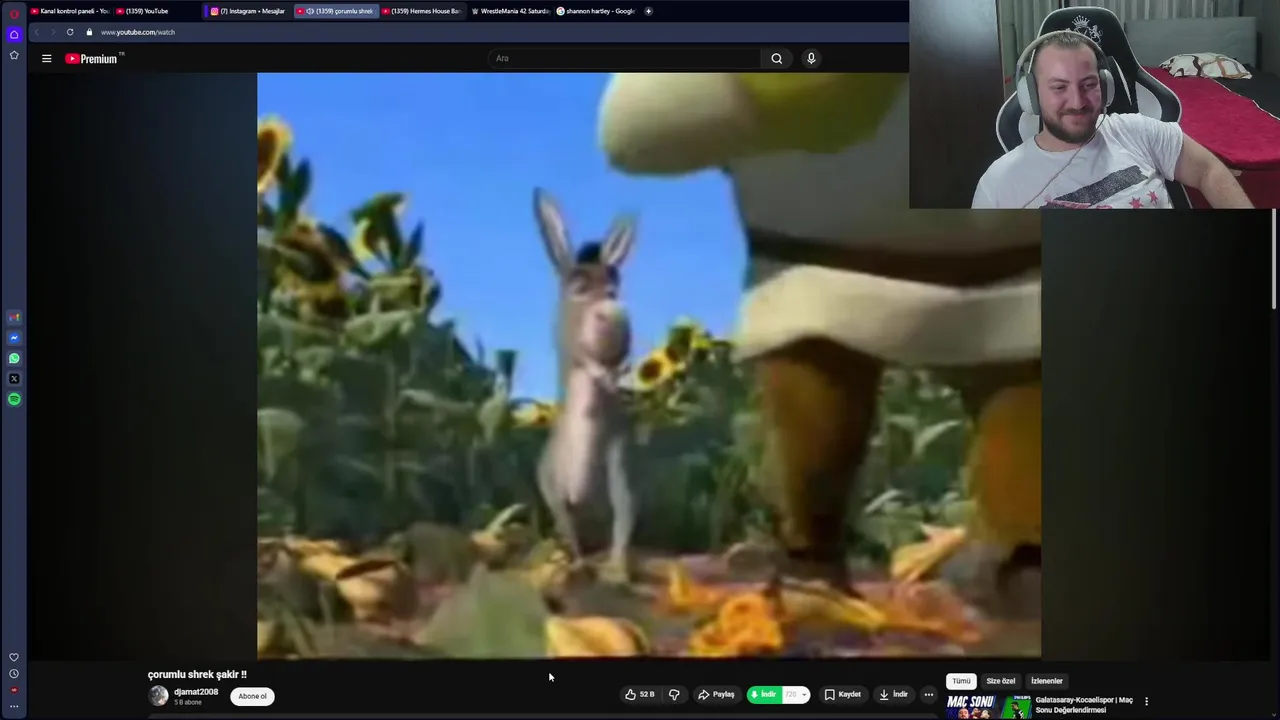1280x720 pixels.
Task: Download with the green İndir button
Action: click(x=763, y=694)
